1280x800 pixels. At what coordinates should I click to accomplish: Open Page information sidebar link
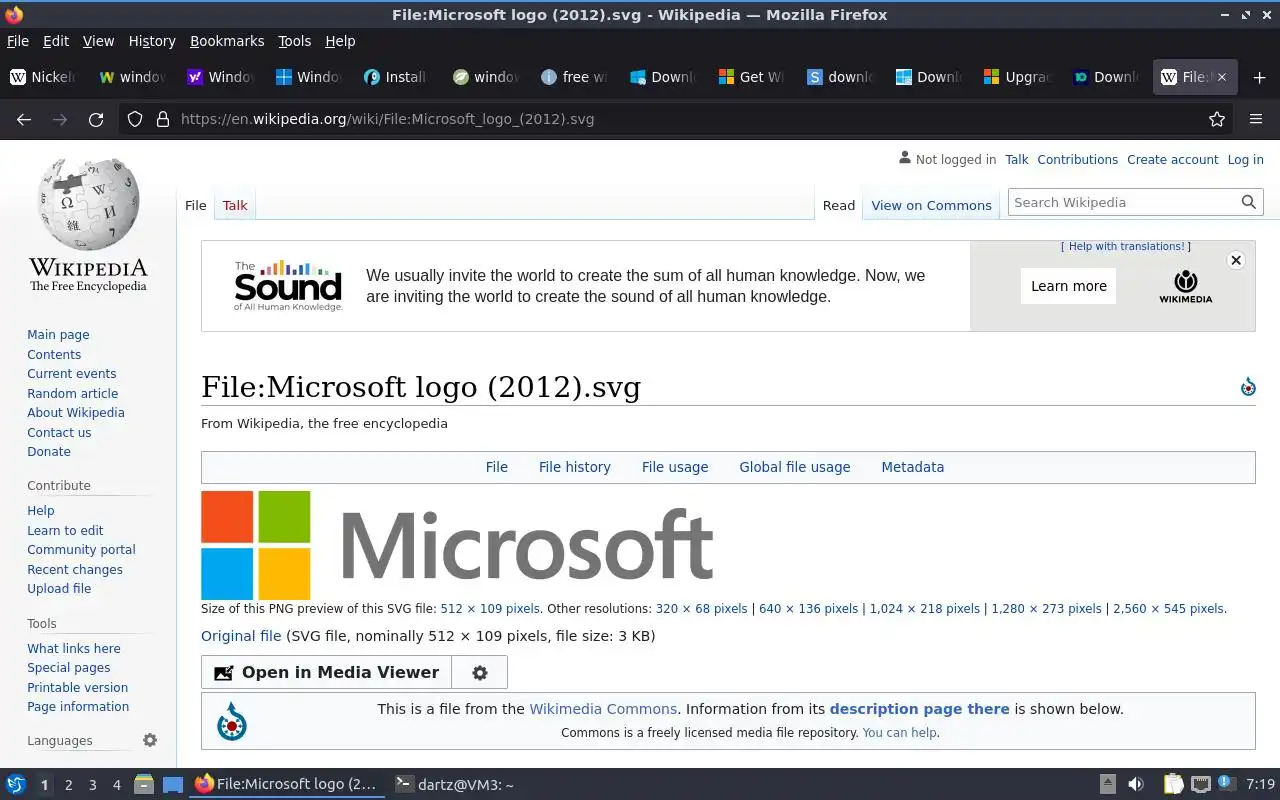pos(78,706)
